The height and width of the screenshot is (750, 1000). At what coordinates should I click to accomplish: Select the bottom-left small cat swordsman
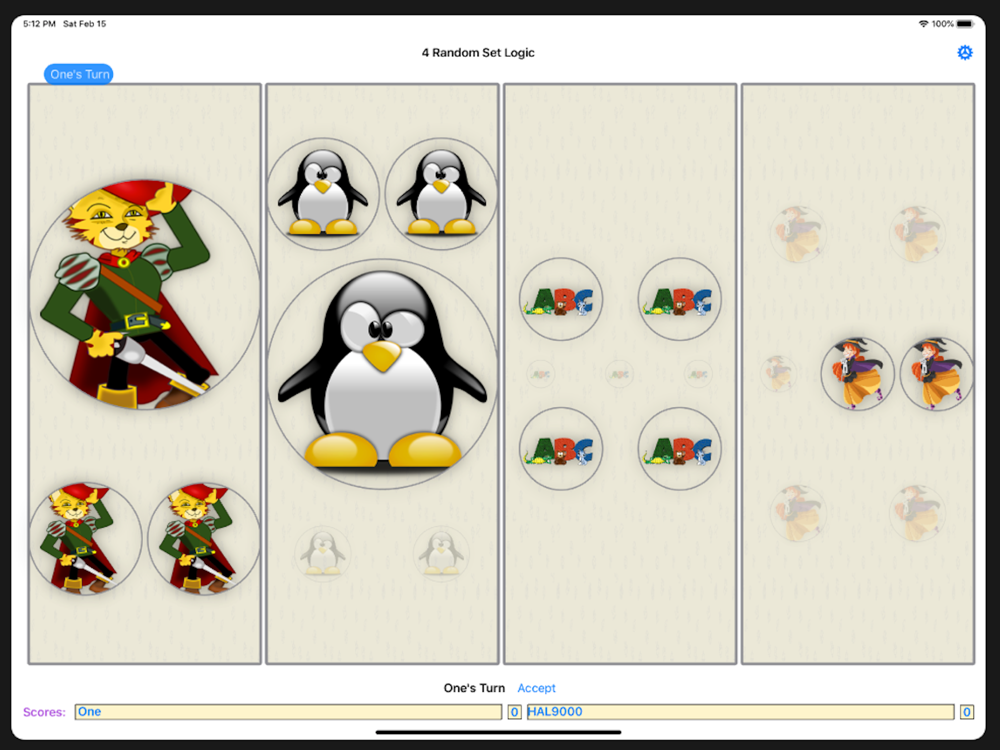[x=85, y=539]
